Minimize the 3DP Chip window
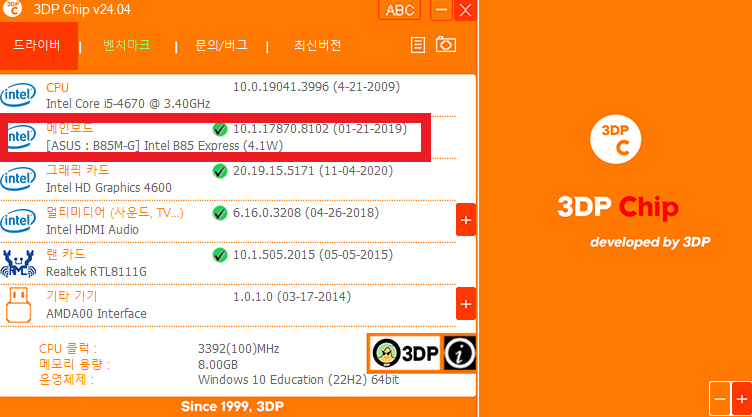 pos(441,10)
